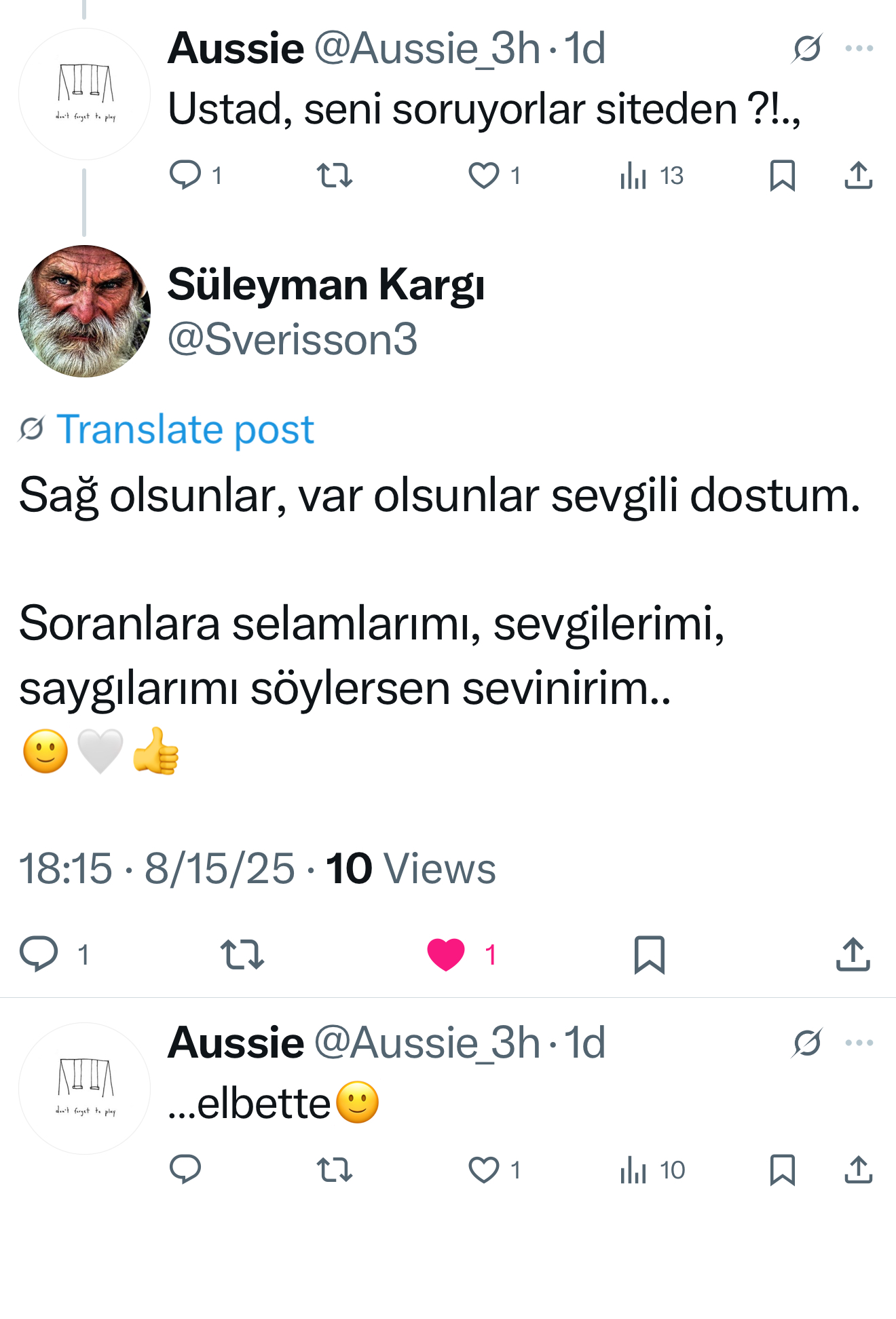Image resolution: width=896 pixels, height=1319 pixels.
Task: Repost Aussie's "Ustad" post
Action: [335, 175]
